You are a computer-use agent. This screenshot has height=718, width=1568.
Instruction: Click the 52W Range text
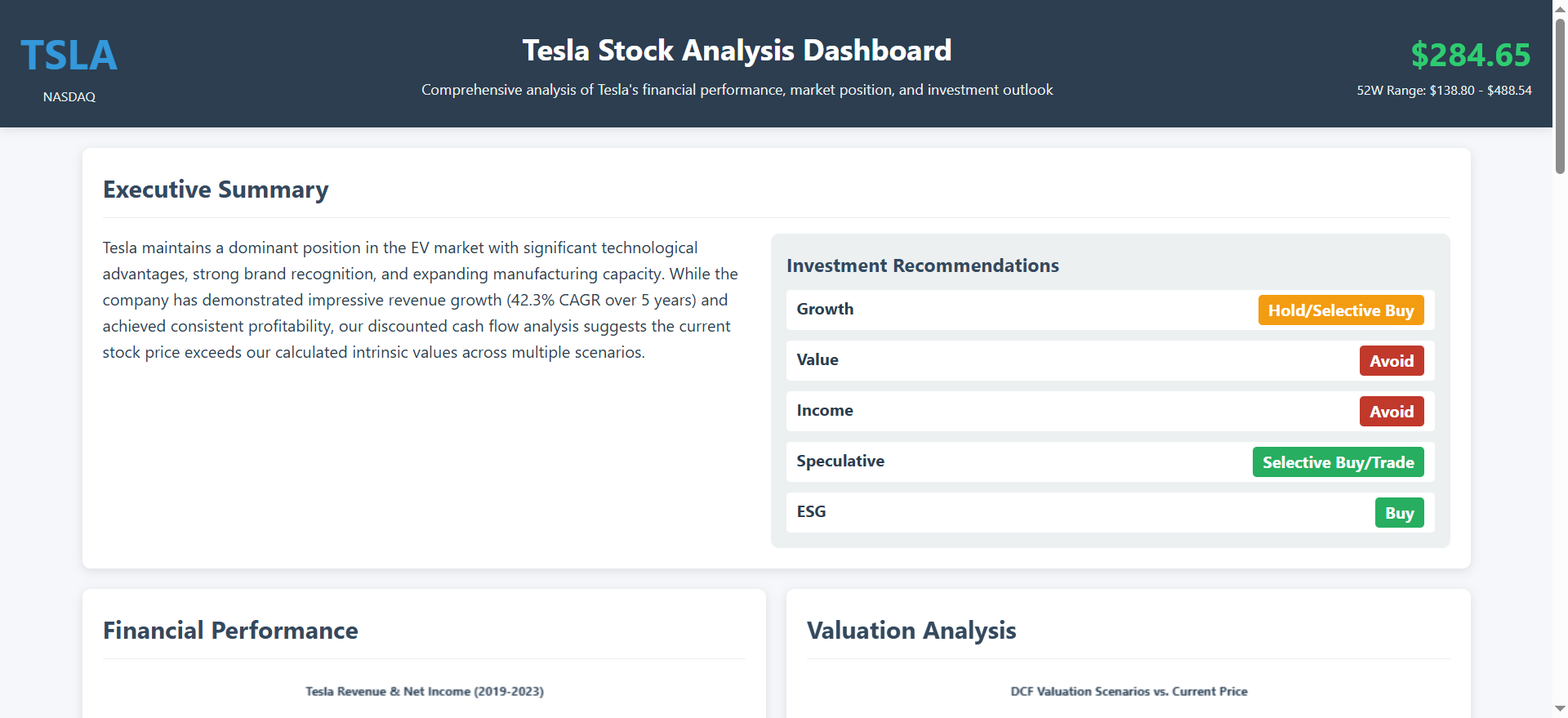pos(1444,91)
